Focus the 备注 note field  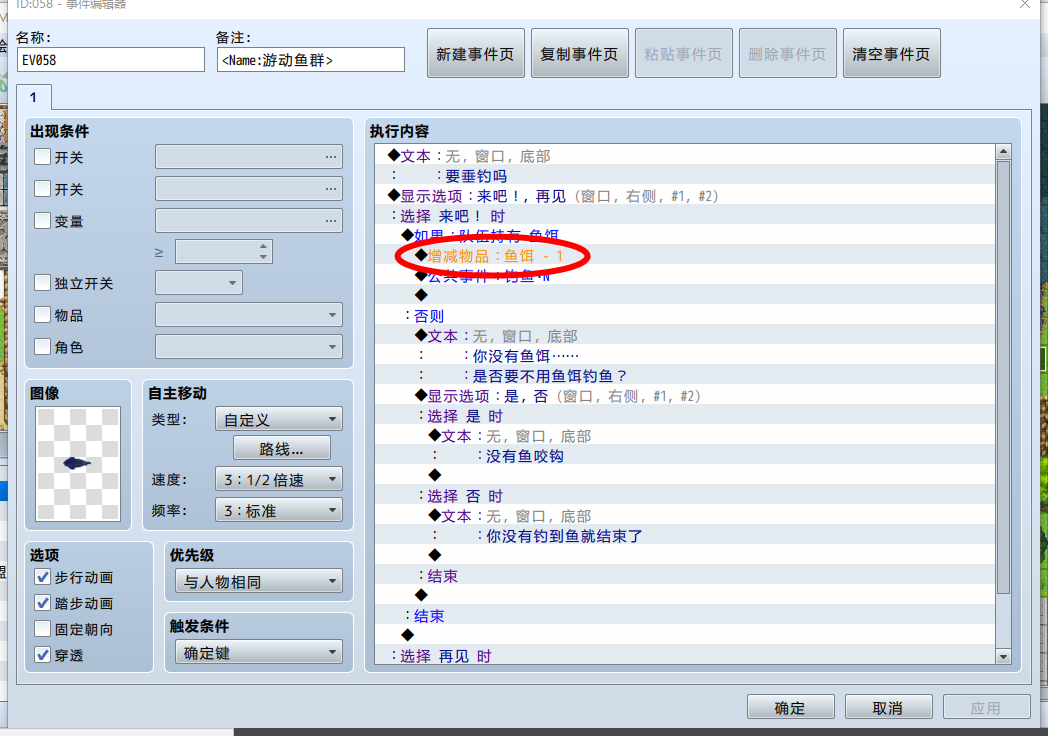tap(311, 59)
